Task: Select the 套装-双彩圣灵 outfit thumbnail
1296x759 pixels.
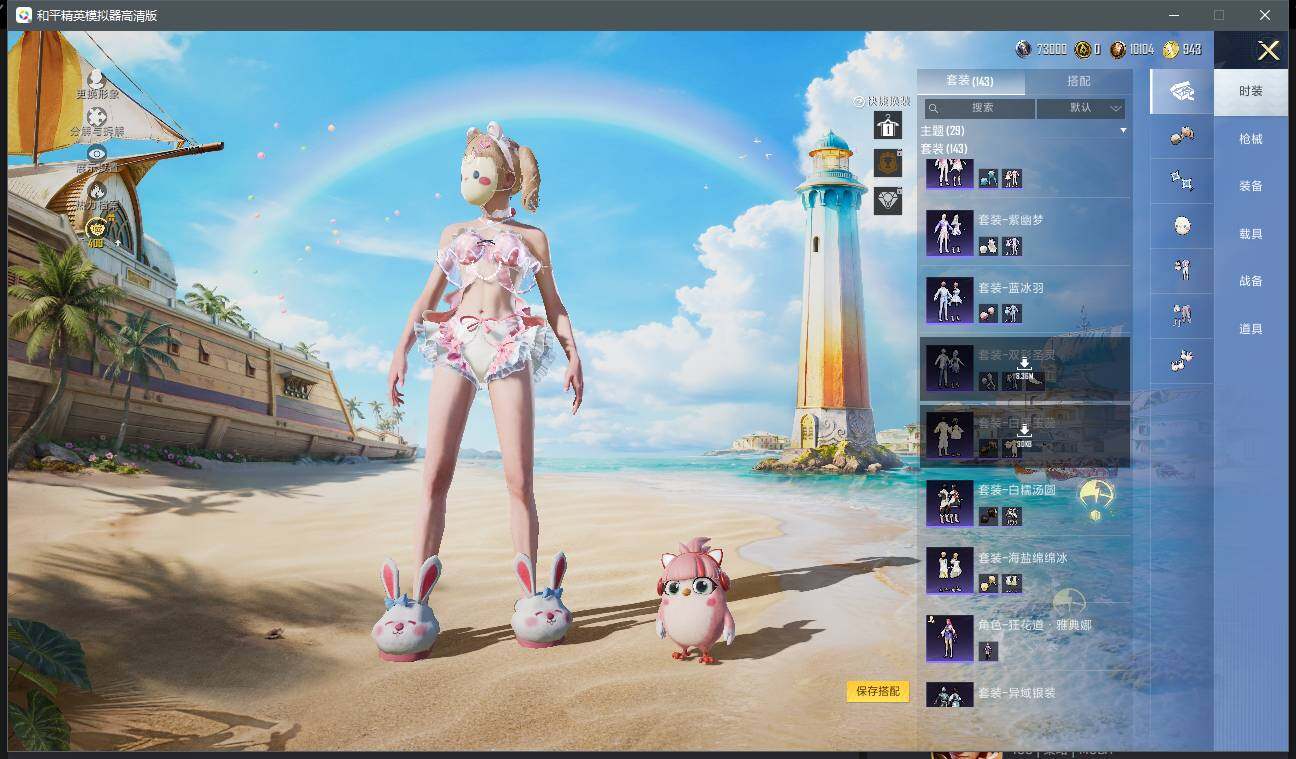Action: point(949,368)
